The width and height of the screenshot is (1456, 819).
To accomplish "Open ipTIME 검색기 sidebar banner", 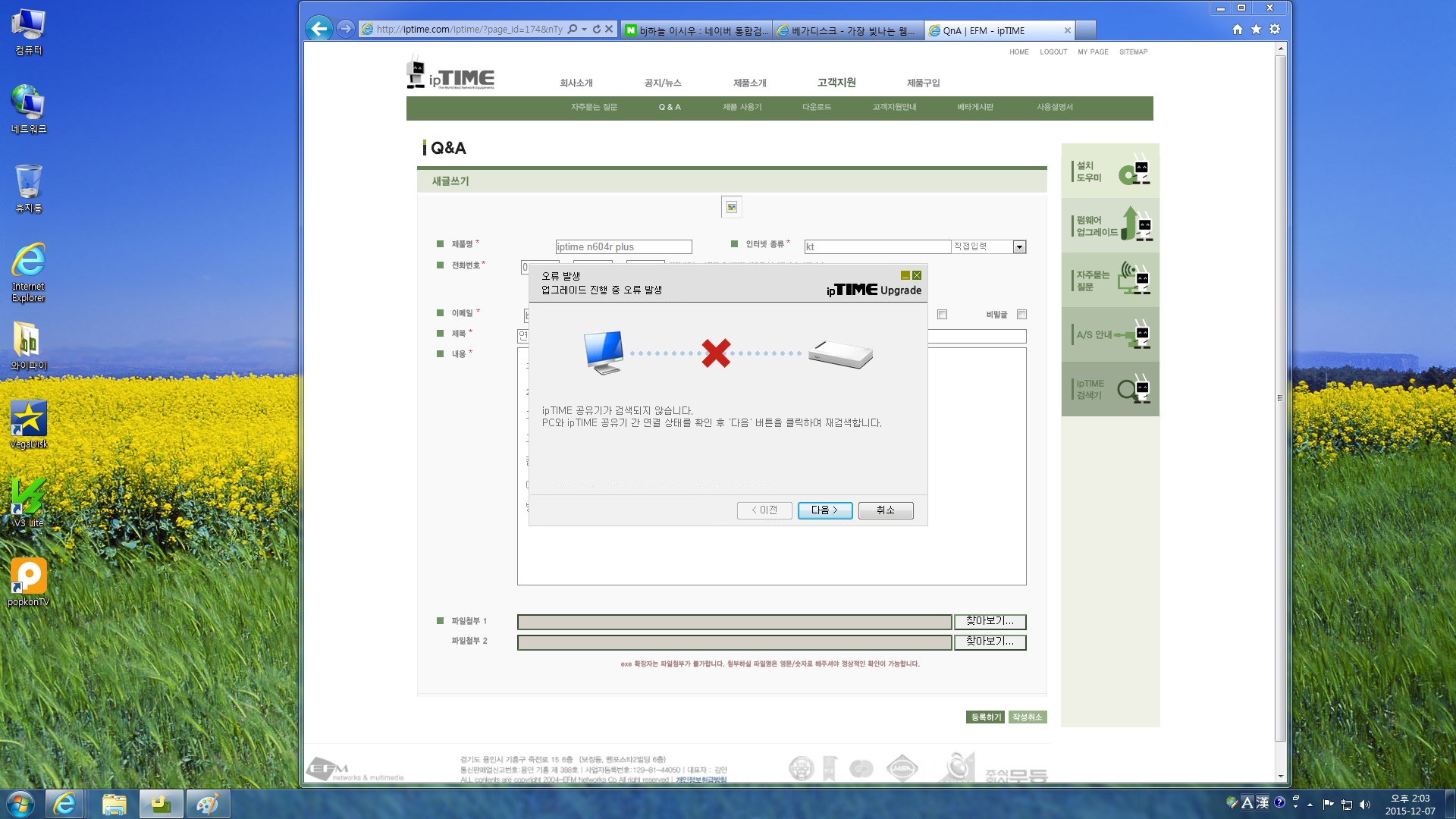I will coord(1110,389).
